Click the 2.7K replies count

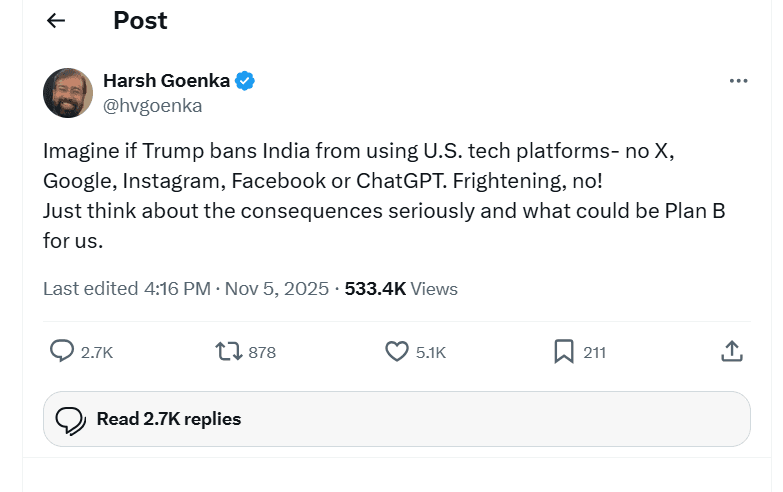[x=97, y=352]
